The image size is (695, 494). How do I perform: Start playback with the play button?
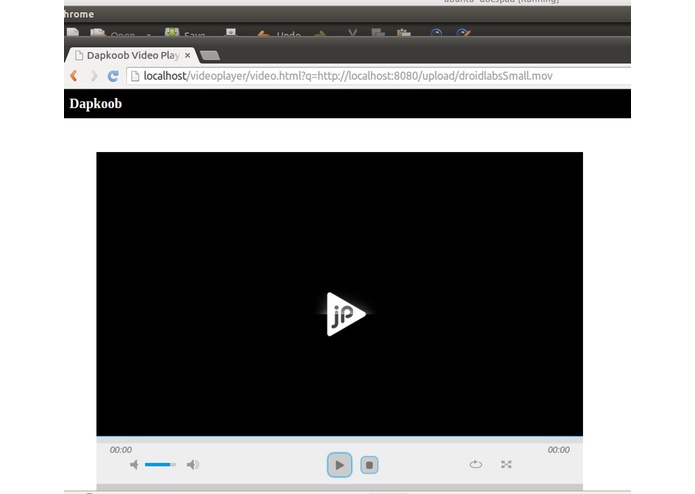(x=340, y=465)
